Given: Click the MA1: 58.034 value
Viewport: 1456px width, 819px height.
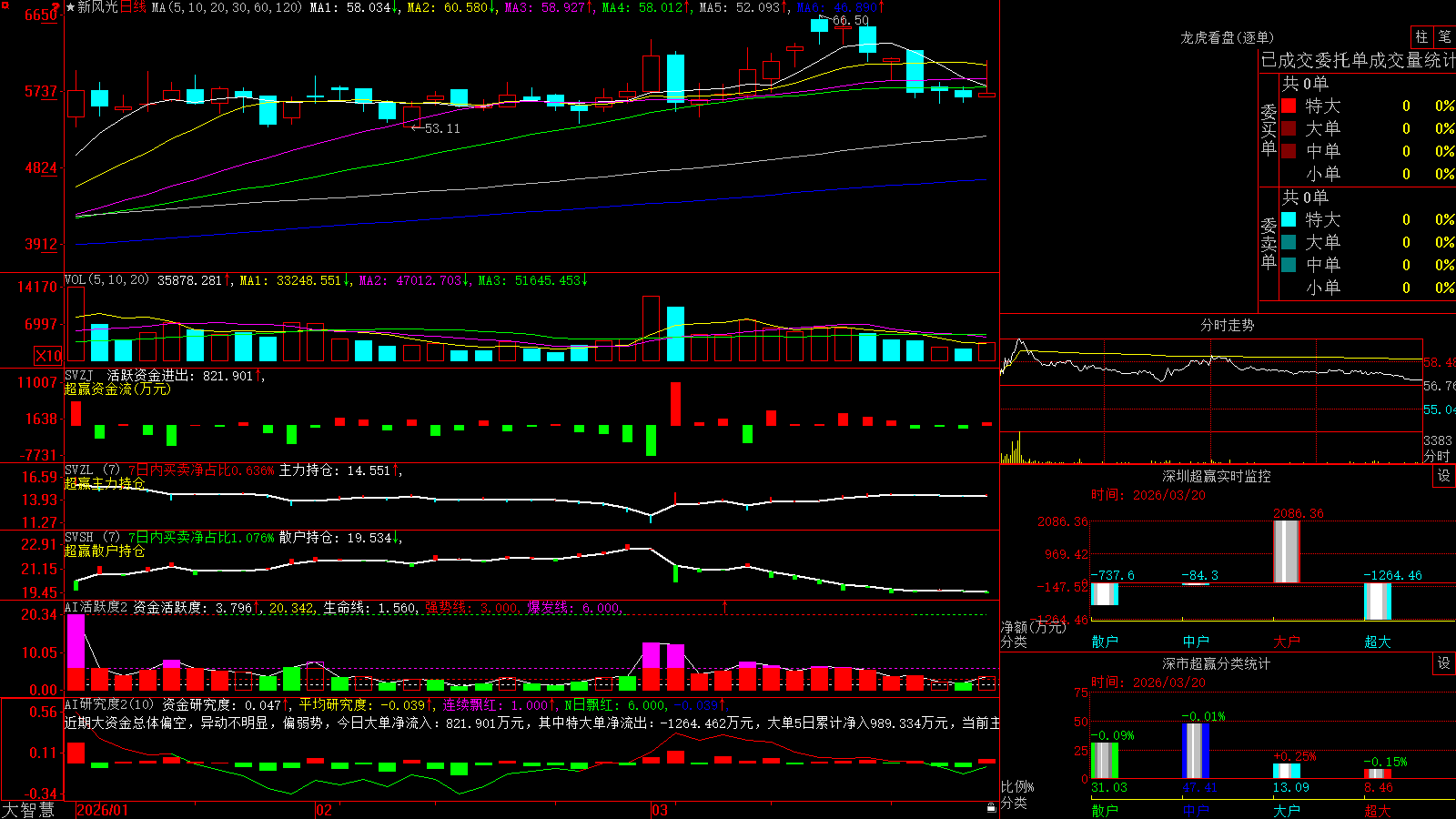Looking at the screenshot, I should [353, 7].
